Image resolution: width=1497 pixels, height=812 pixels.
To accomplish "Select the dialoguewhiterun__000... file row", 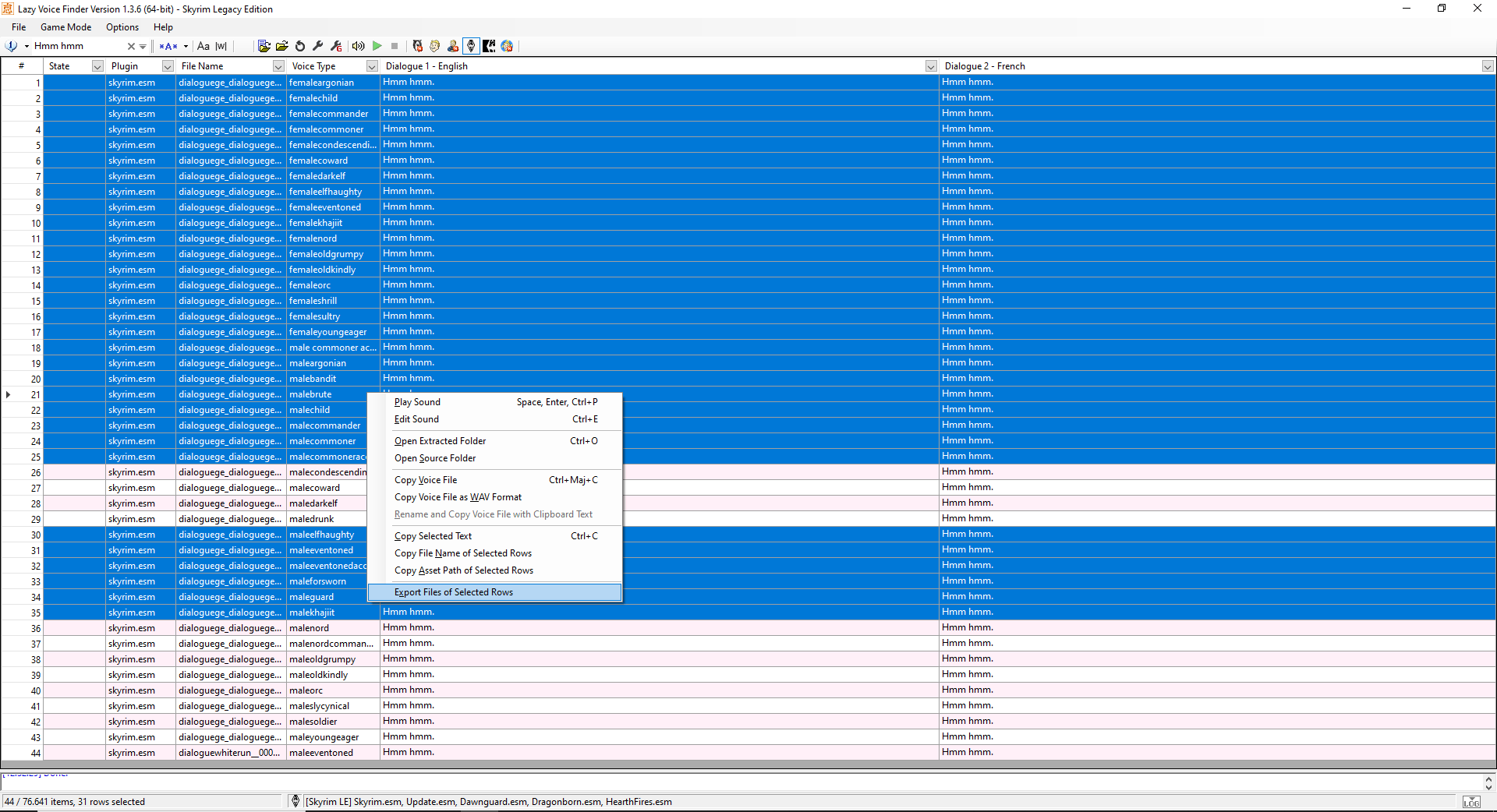I will point(748,753).
